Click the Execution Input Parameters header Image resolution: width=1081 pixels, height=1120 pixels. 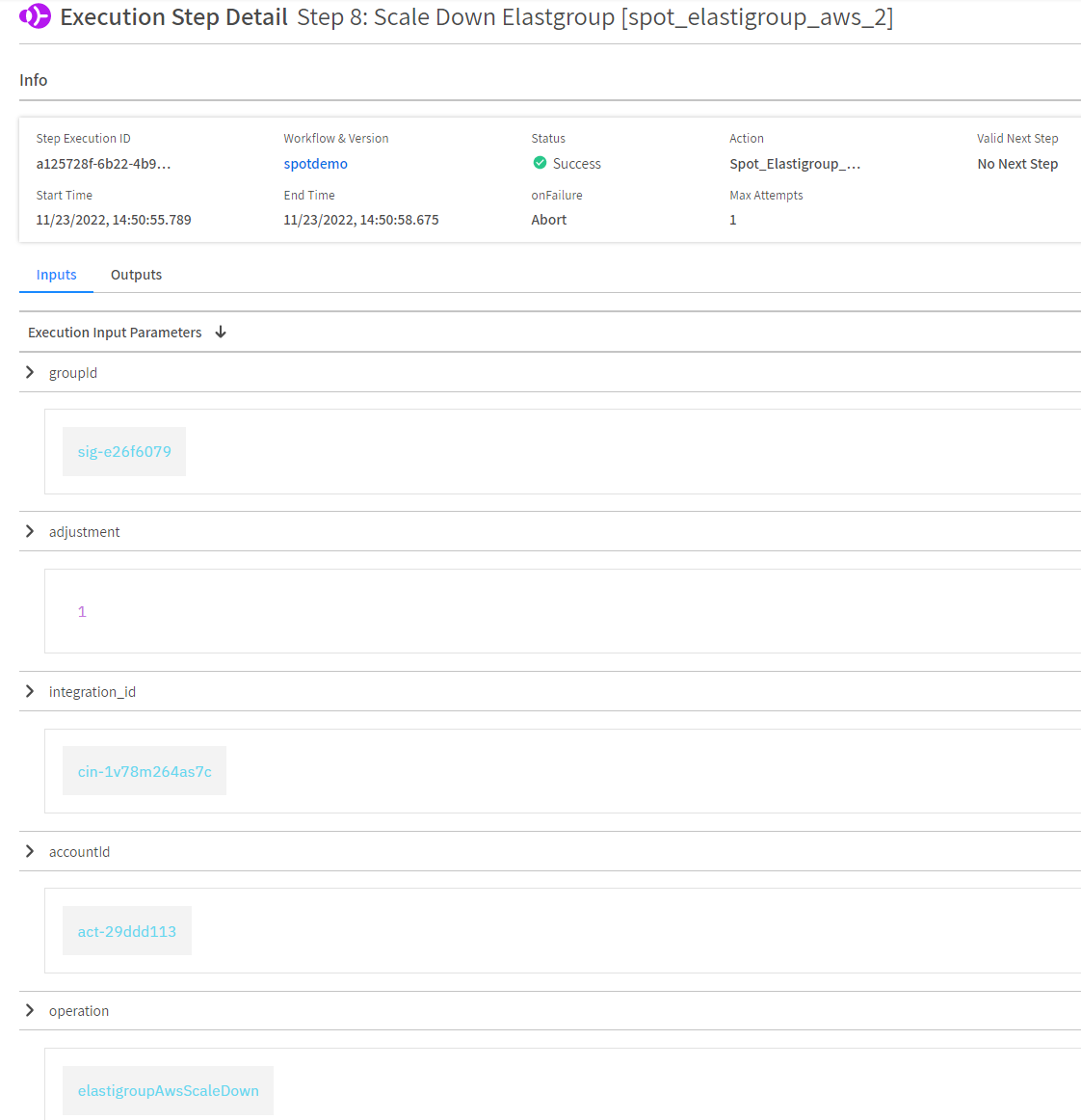115,333
